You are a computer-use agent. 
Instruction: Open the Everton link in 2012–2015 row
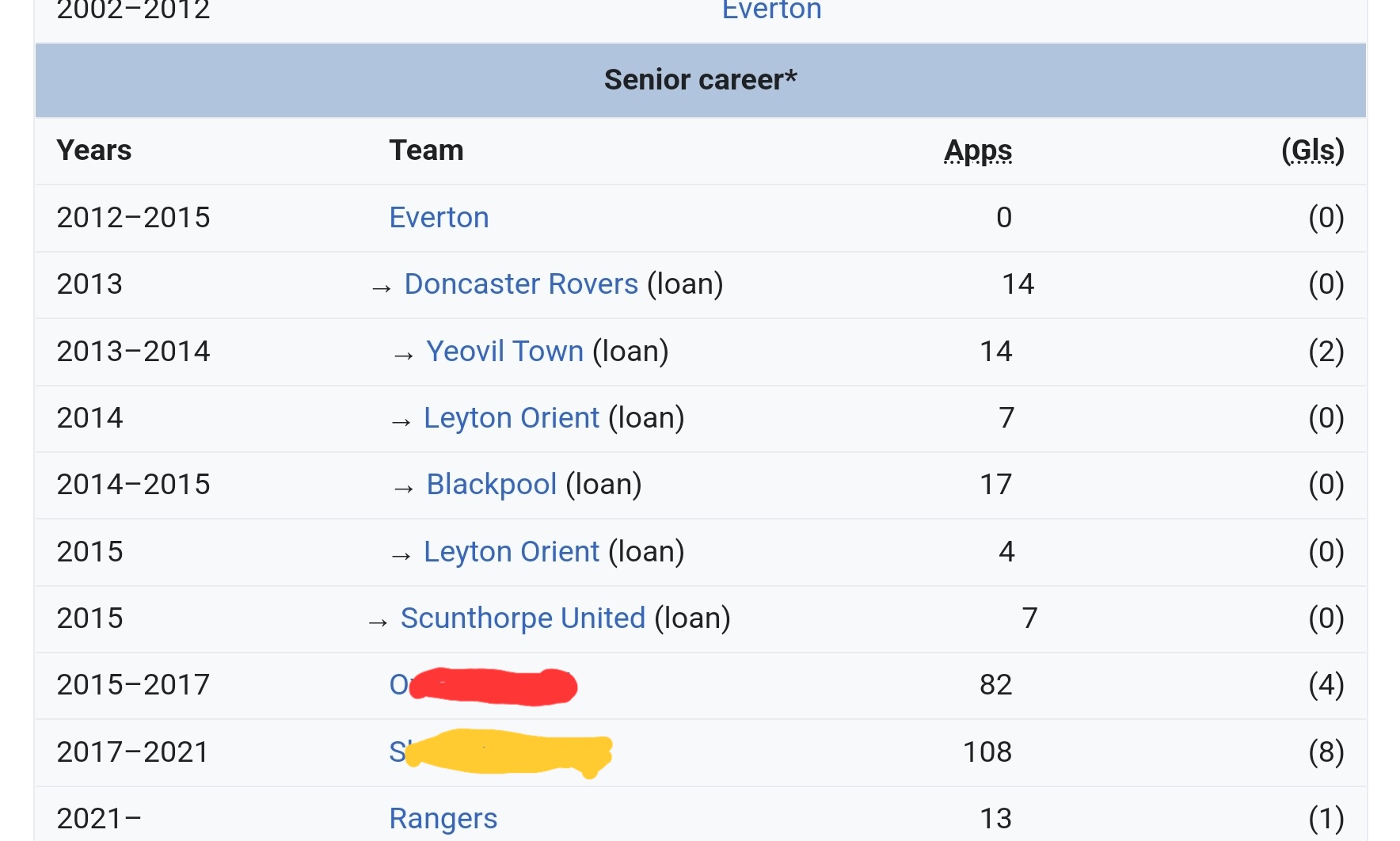[439, 218]
